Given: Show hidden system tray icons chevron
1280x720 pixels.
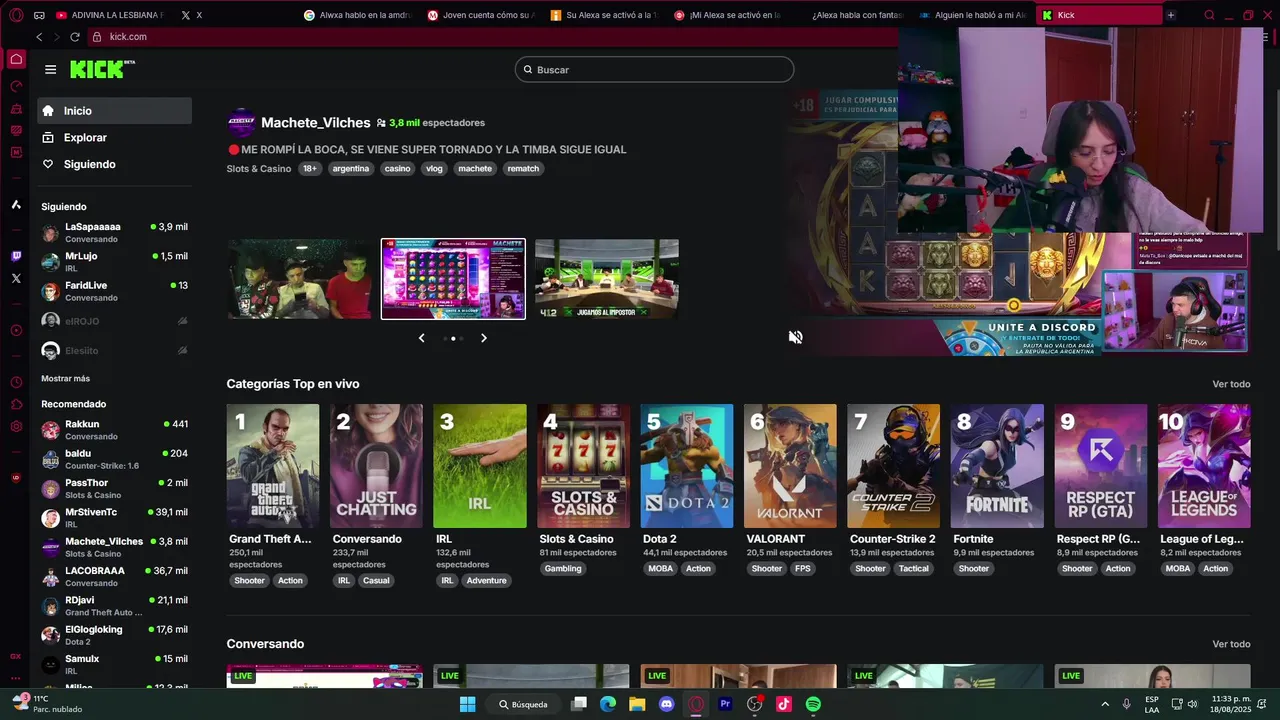Looking at the screenshot, I should tap(1105, 704).
